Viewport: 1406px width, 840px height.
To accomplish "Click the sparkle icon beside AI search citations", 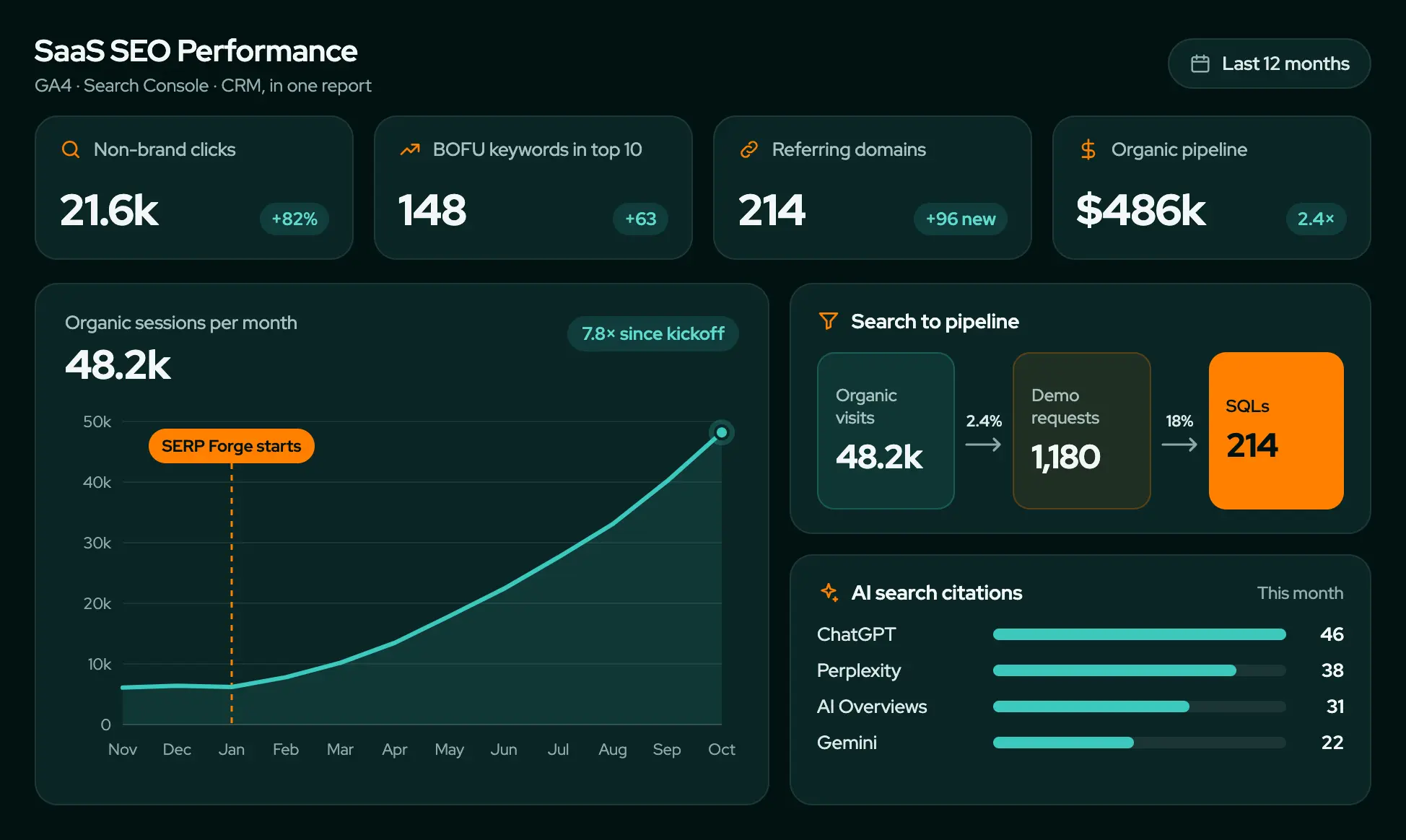I will [x=829, y=592].
